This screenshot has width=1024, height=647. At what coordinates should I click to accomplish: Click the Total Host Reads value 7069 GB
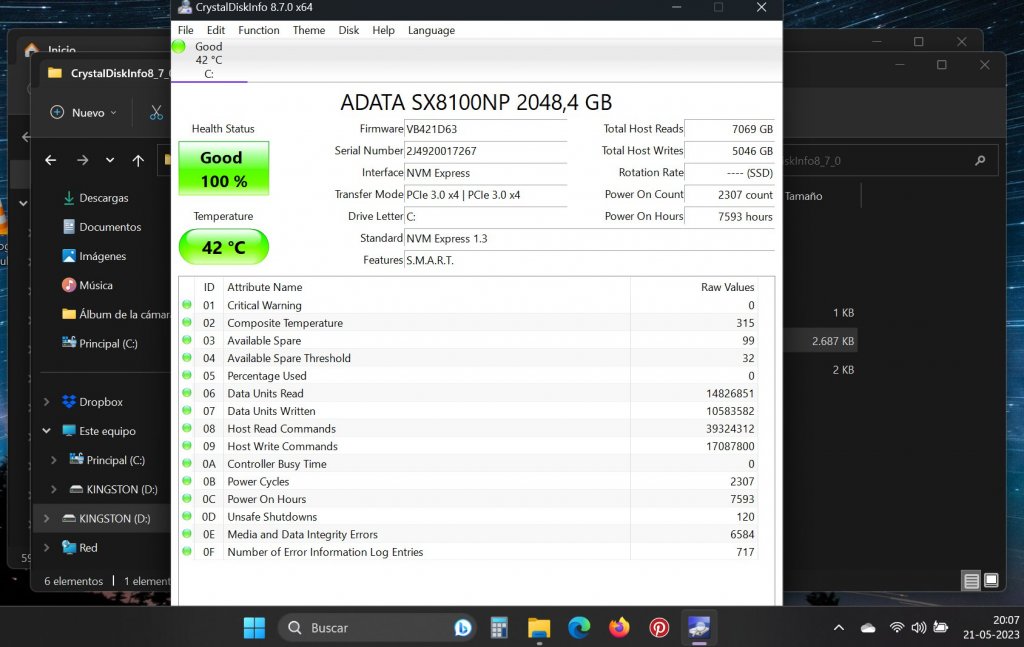pos(729,129)
